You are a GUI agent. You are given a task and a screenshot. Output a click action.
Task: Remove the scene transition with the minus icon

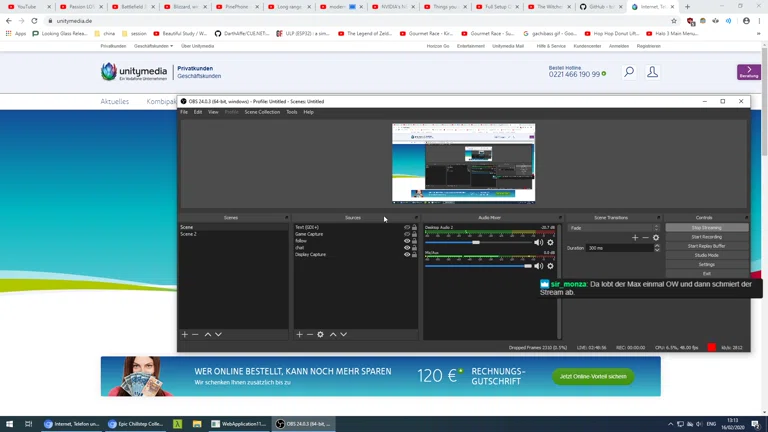646,238
